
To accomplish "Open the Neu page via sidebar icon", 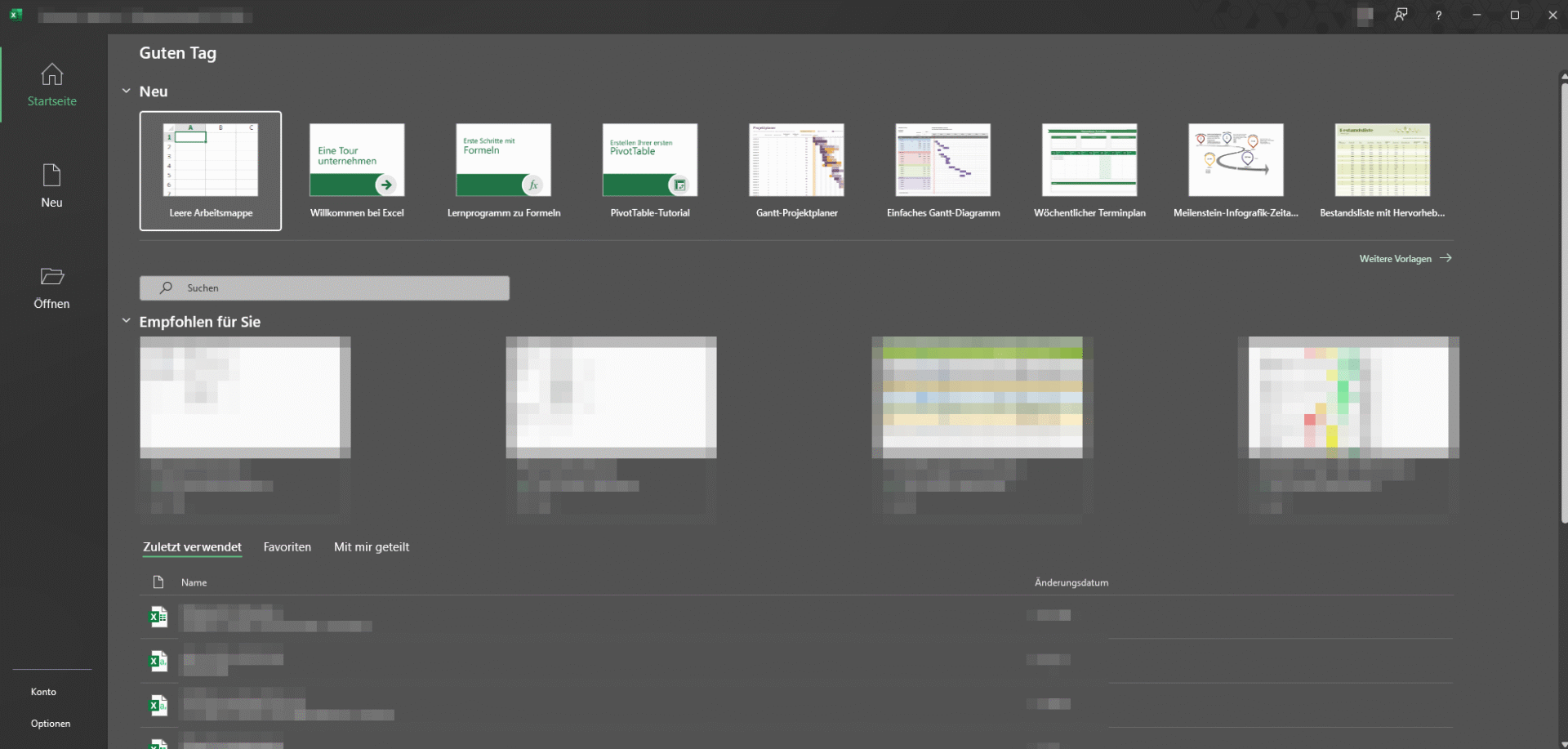I will click(x=51, y=184).
